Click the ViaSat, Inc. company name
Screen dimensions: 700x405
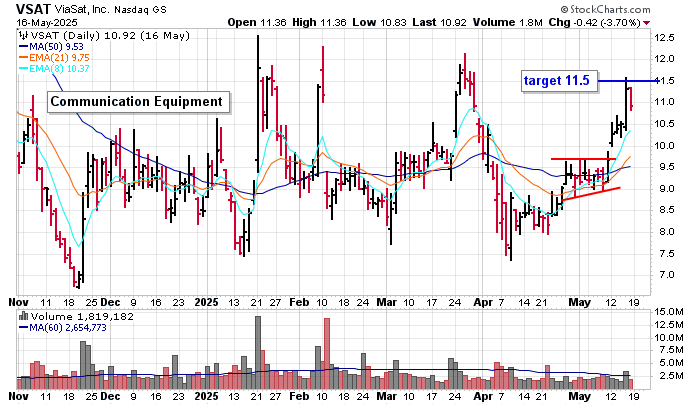[82, 9]
